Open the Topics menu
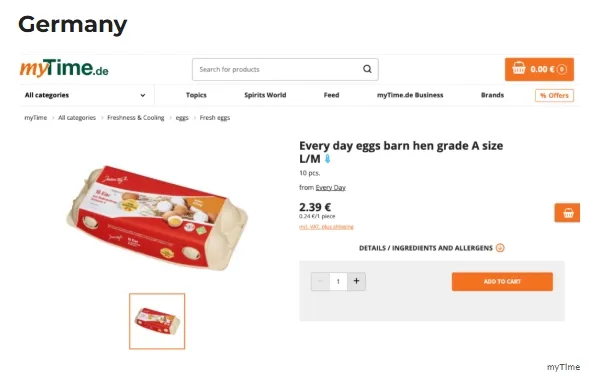Image resolution: width=590 pixels, height=378 pixels. point(196,95)
